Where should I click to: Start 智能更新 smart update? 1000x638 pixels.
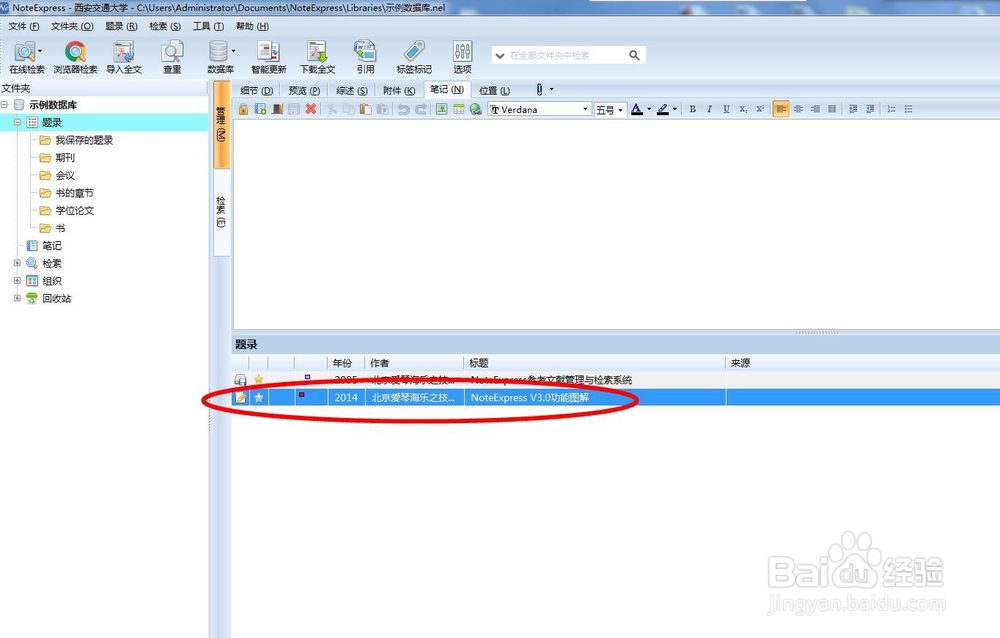pyautogui.click(x=268, y=56)
